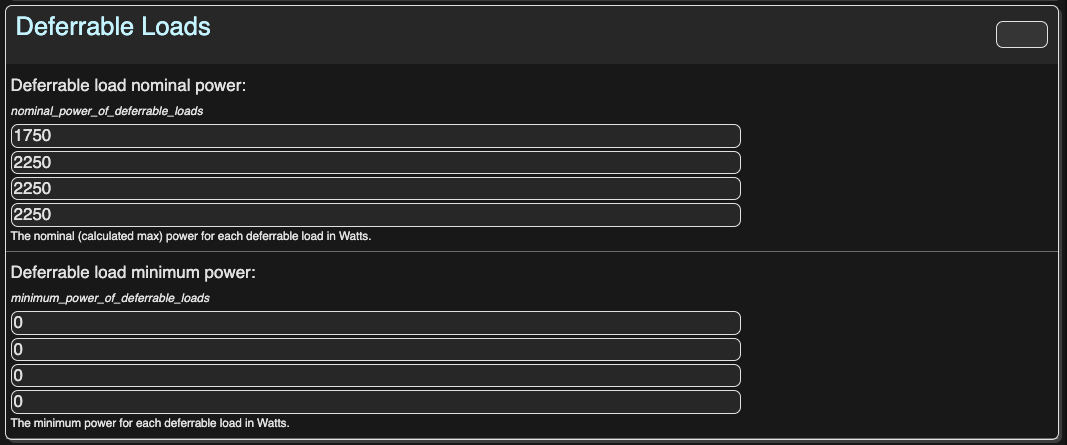Click the divider between nominal and minimum sections
This screenshot has height=445, width=1067.
tap(533, 252)
